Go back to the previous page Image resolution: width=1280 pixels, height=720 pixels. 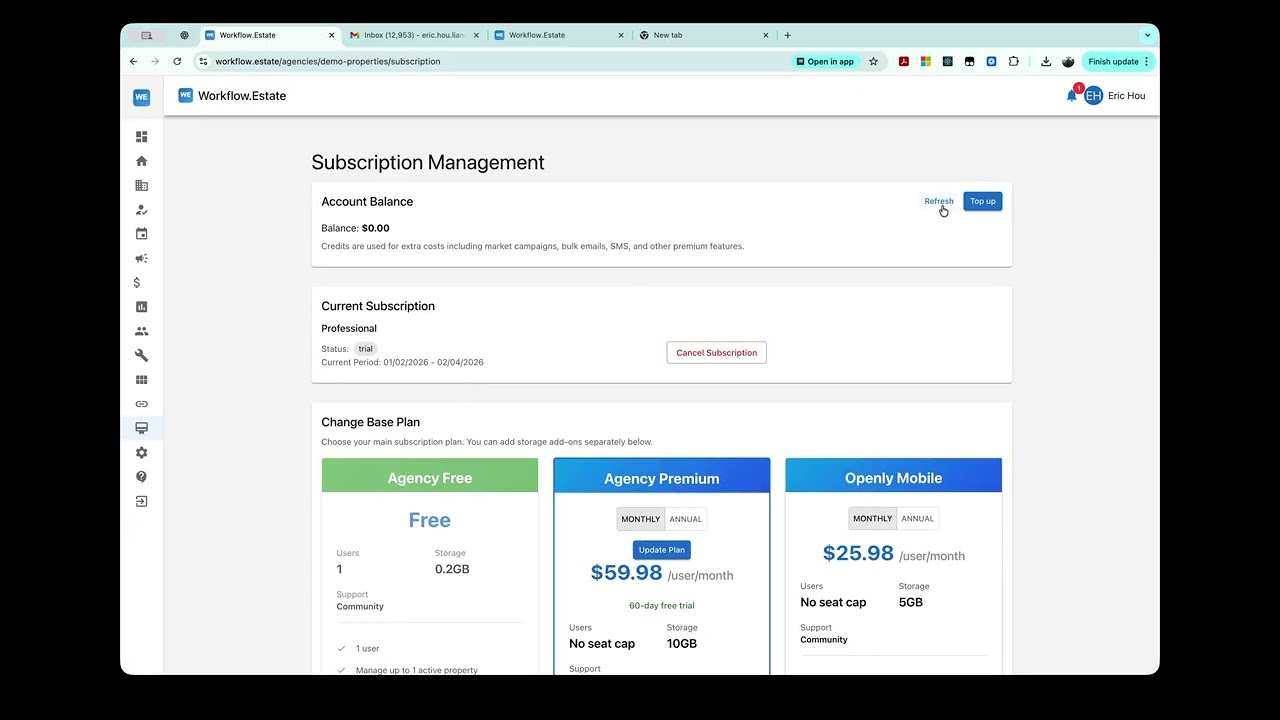(x=133, y=61)
